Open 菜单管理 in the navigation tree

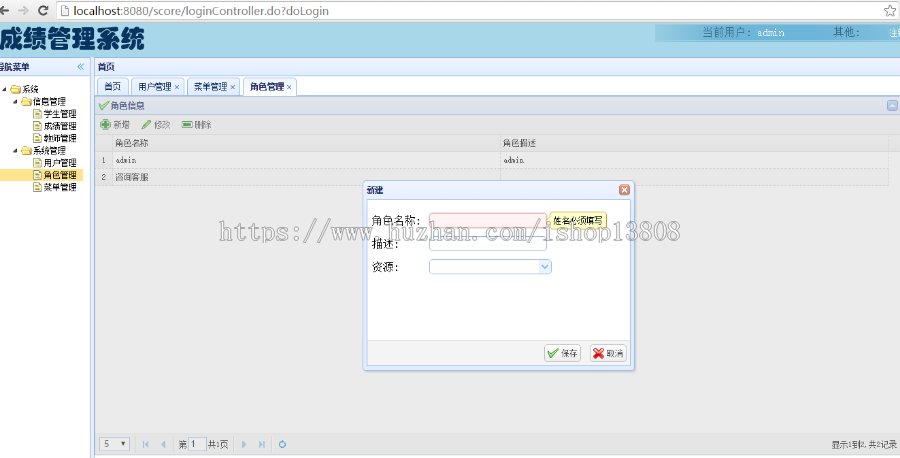click(60, 187)
